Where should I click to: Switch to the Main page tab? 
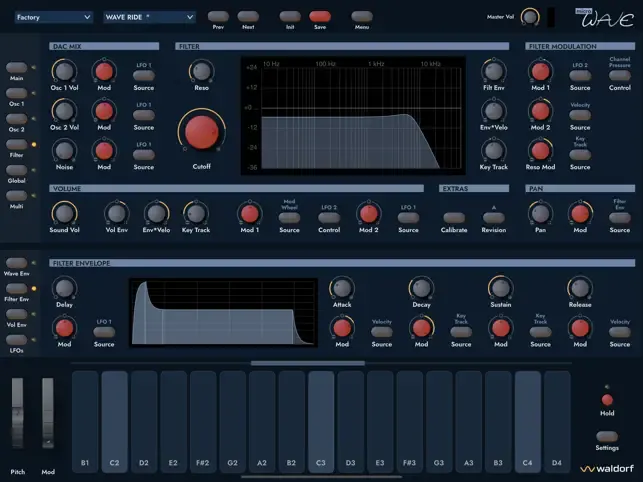pos(16,67)
